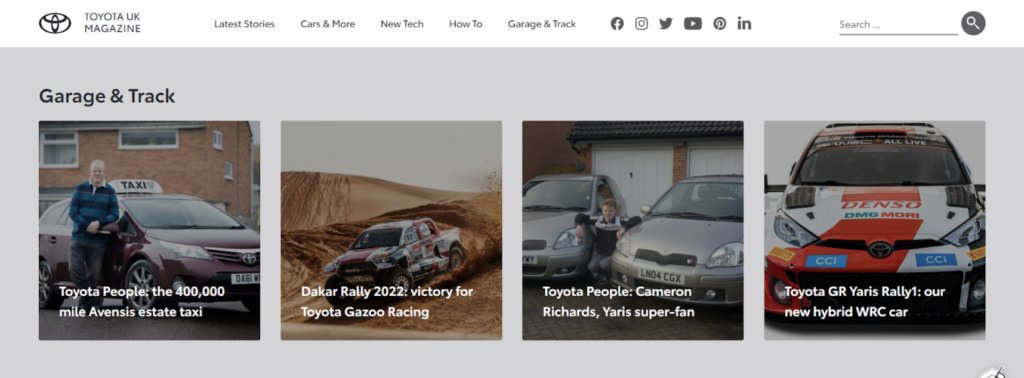Open the YouTube social icon
The image size is (1024, 378).
point(693,24)
